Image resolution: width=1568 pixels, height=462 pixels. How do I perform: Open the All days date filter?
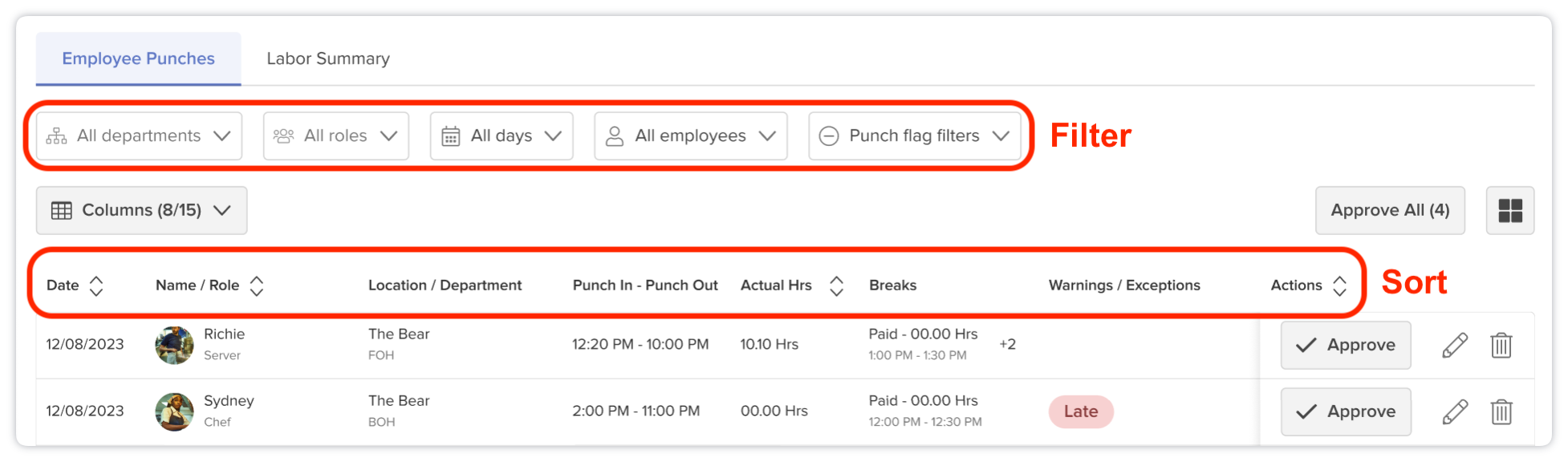[x=502, y=136]
